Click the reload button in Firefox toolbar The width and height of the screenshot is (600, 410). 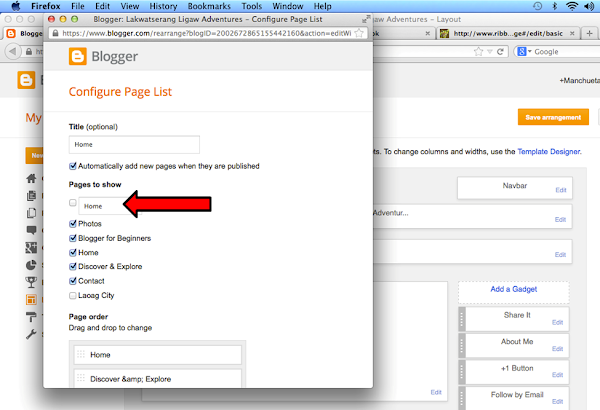[x=500, y=52]
